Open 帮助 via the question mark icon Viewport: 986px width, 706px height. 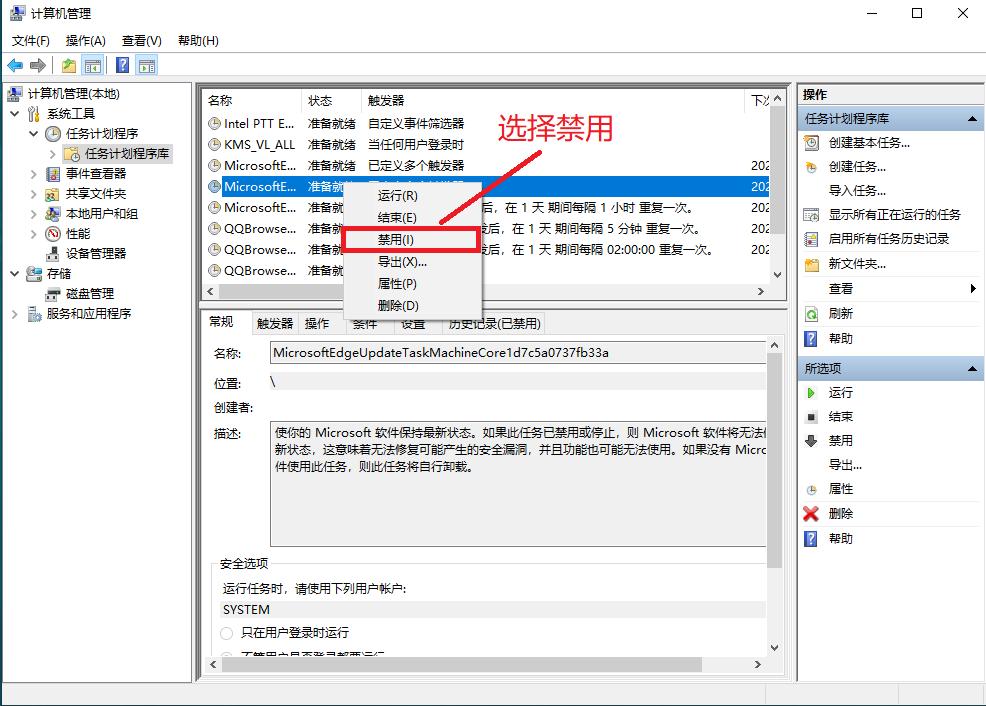click(811, 338)
